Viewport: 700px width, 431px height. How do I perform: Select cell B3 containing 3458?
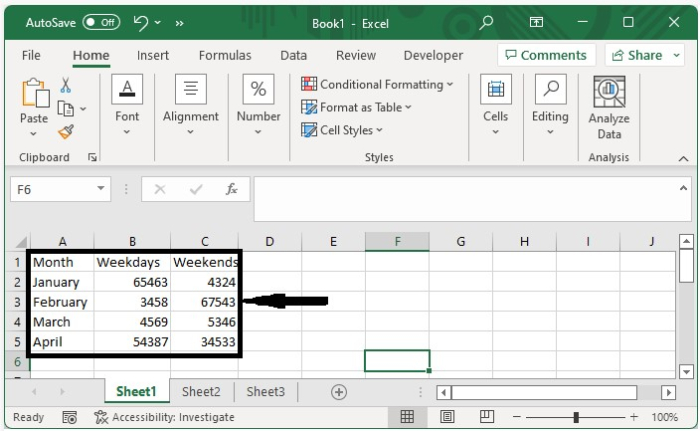pyautogui.click(x=132, y=302)
